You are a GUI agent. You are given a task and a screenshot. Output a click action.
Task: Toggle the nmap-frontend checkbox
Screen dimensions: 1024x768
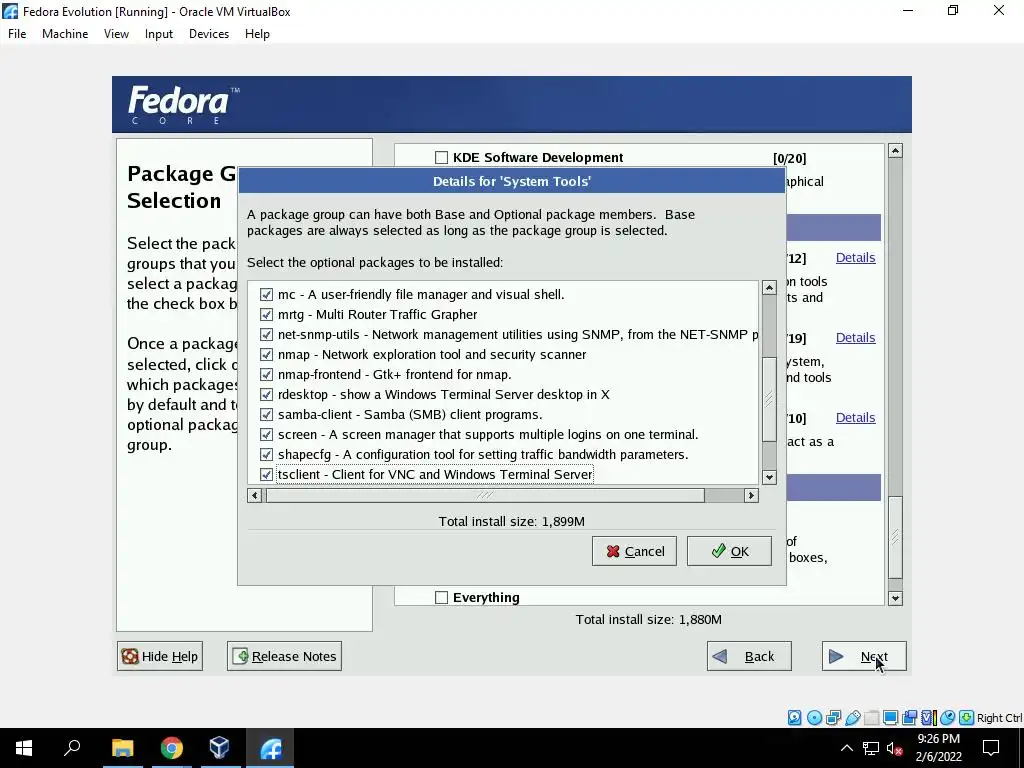pyautogui.click(x=266, y=375)
